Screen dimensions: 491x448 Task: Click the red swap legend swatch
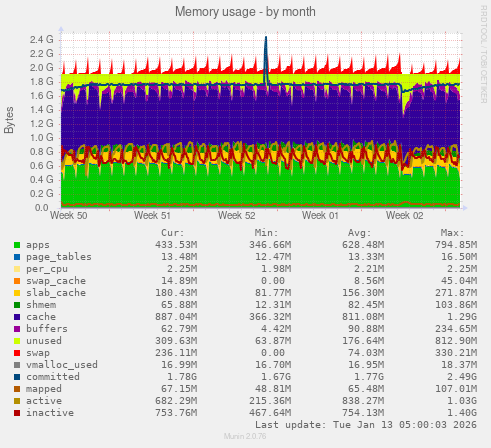click(x=17, y=353)
